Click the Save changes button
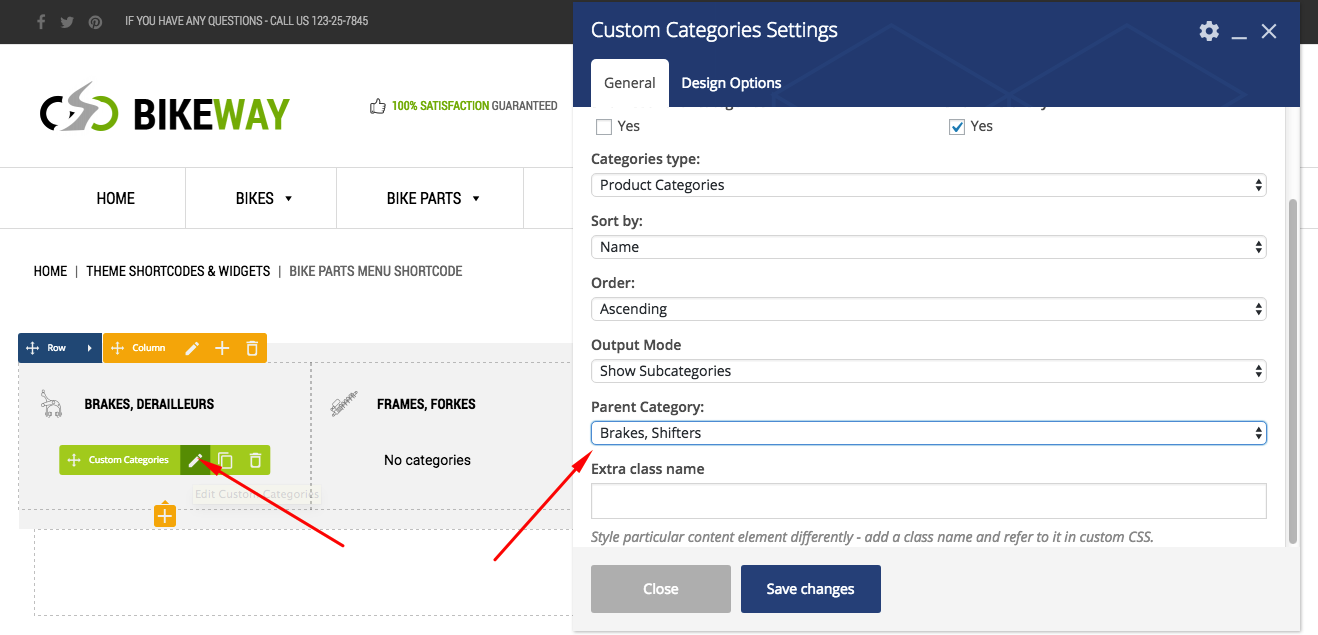The width and height of the screenshot is (1318, 635). (x=811, y=589)
